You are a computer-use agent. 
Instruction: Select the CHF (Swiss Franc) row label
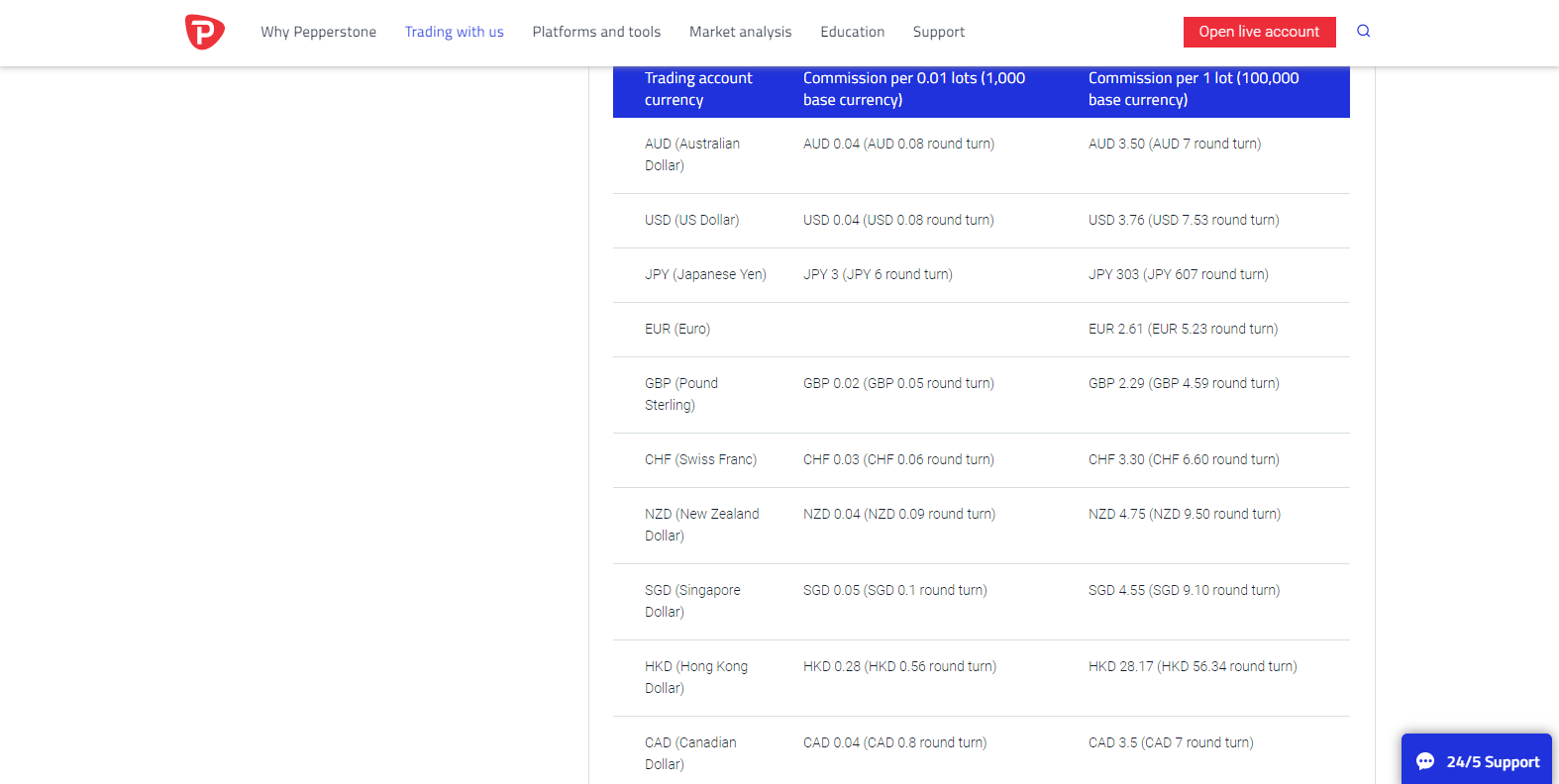point(700,459)
